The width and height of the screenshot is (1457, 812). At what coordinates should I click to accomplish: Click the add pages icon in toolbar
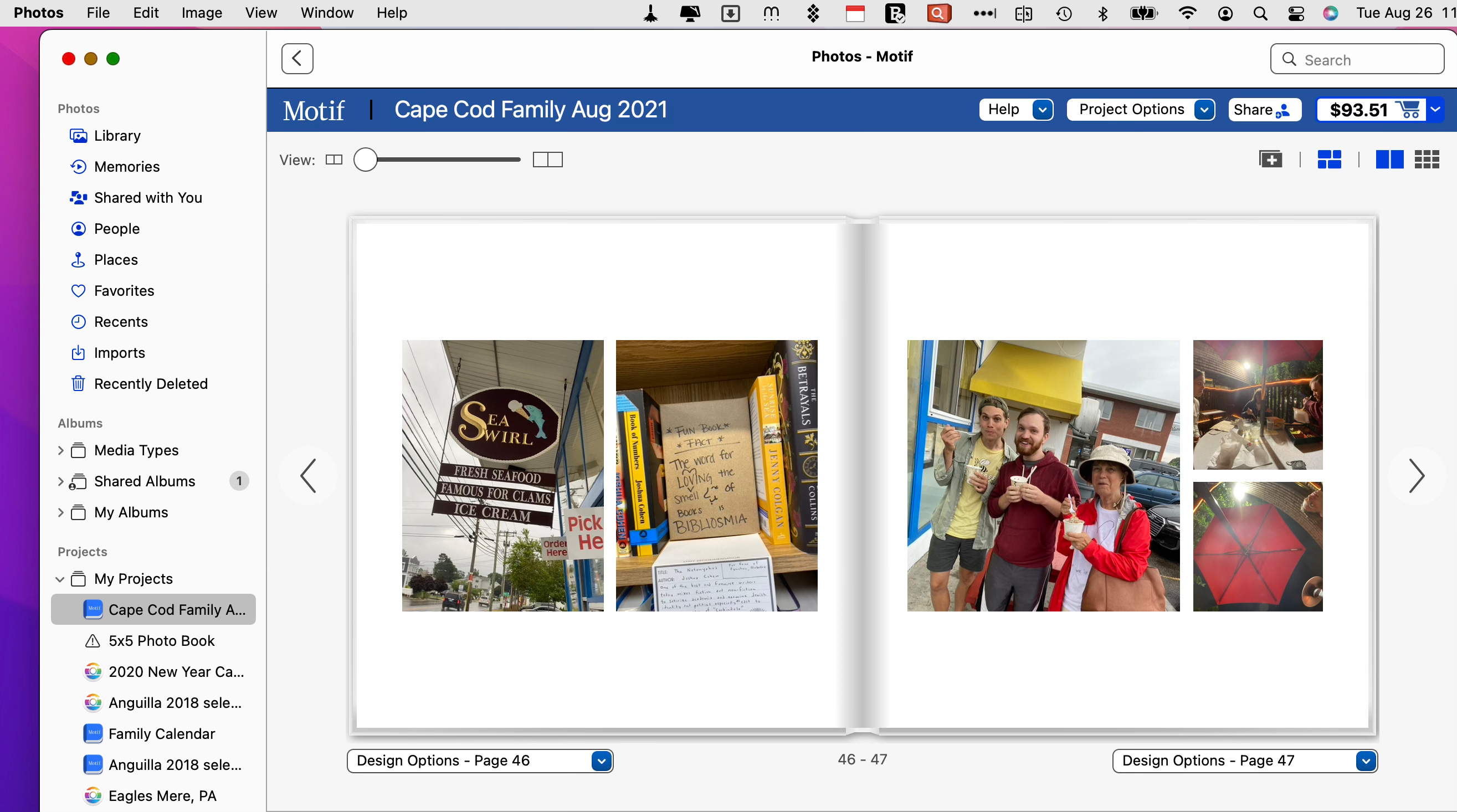1270,160
